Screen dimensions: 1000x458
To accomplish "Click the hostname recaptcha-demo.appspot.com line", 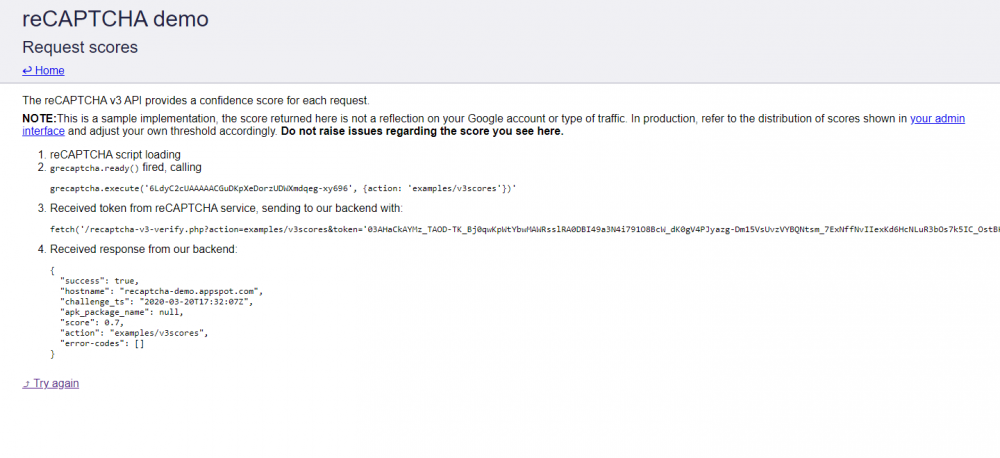I will [161, 291].
